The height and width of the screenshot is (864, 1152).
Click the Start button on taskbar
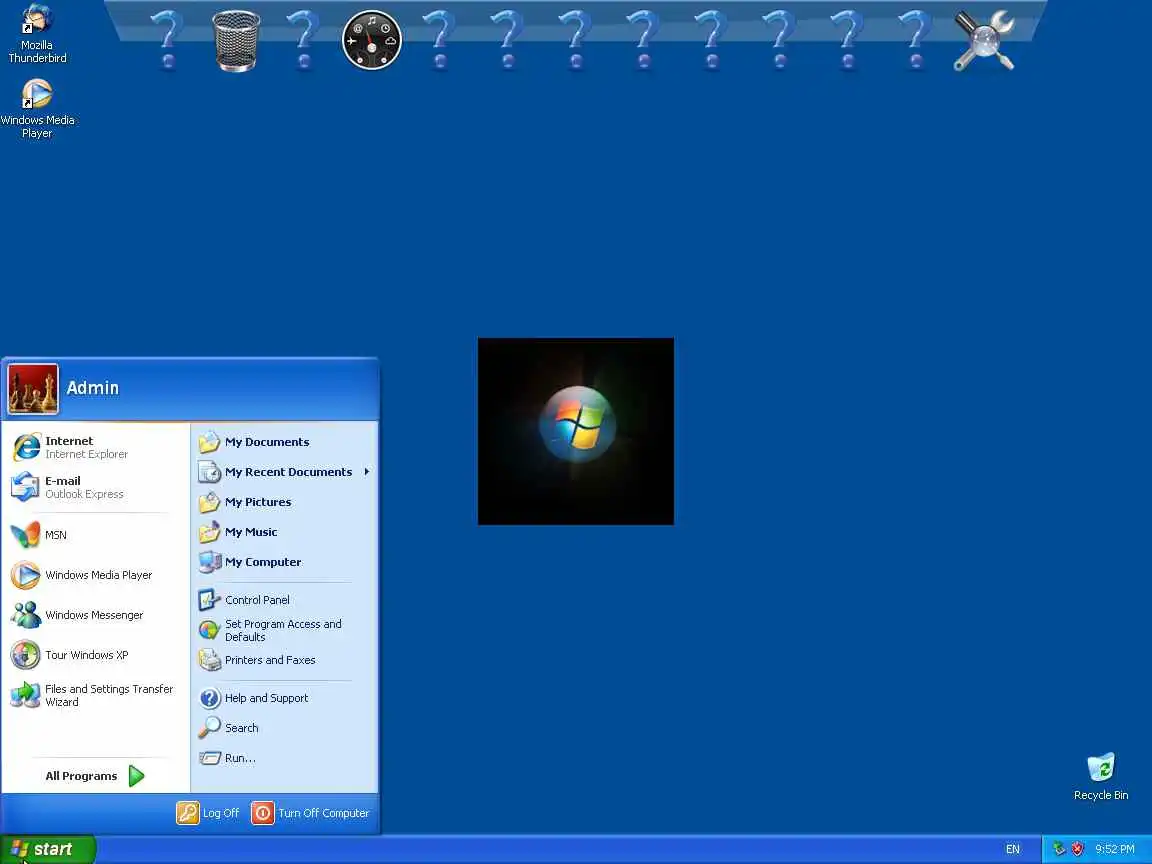pyautogui.click(x=48, y=849)
